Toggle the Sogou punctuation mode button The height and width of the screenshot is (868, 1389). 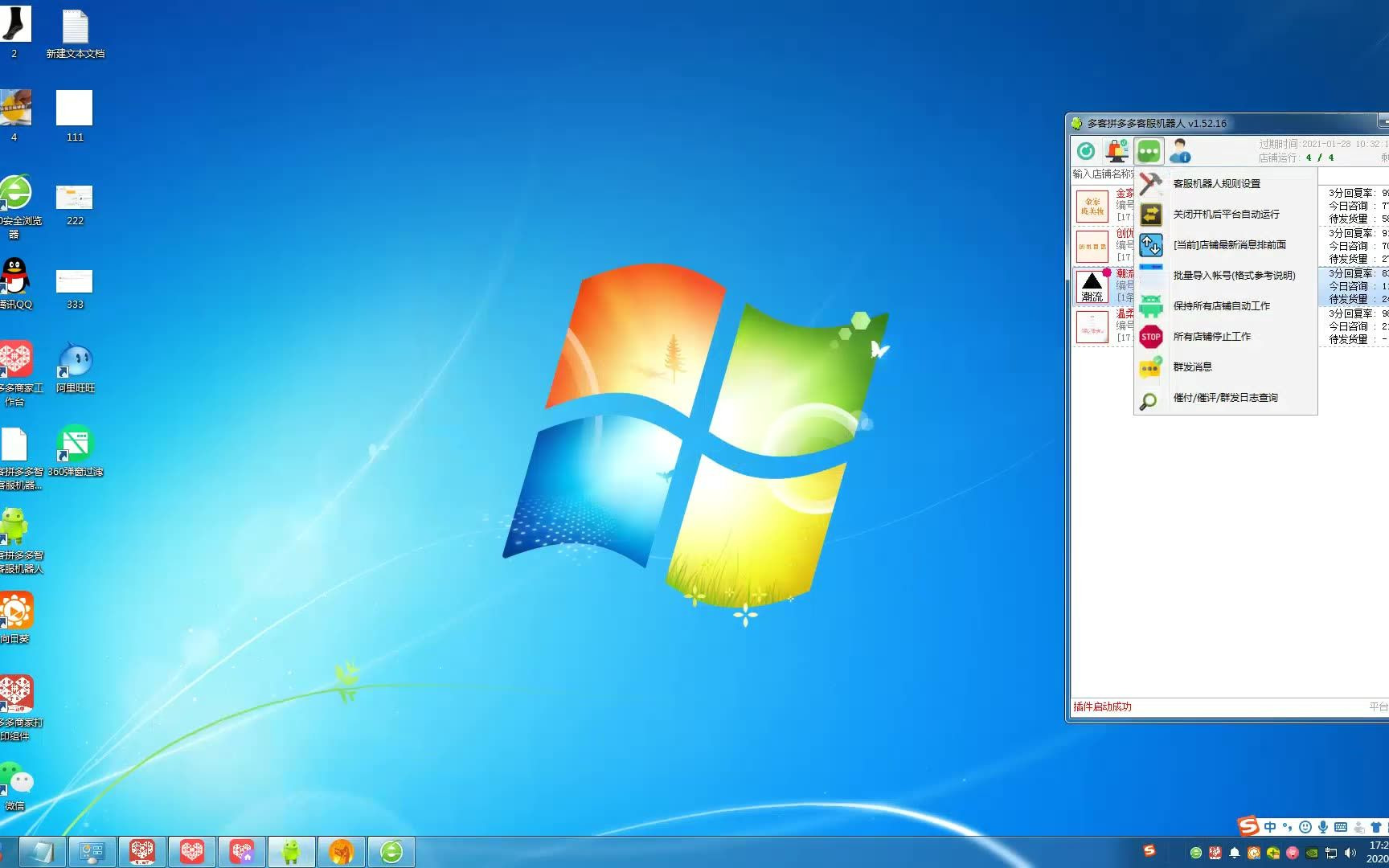tap(1288, 827)
